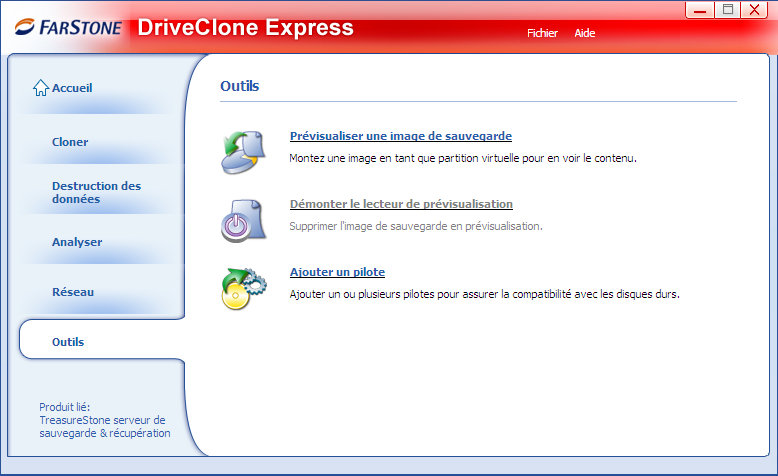
Task: Open Destruction des données section
Action: point(96,192)
